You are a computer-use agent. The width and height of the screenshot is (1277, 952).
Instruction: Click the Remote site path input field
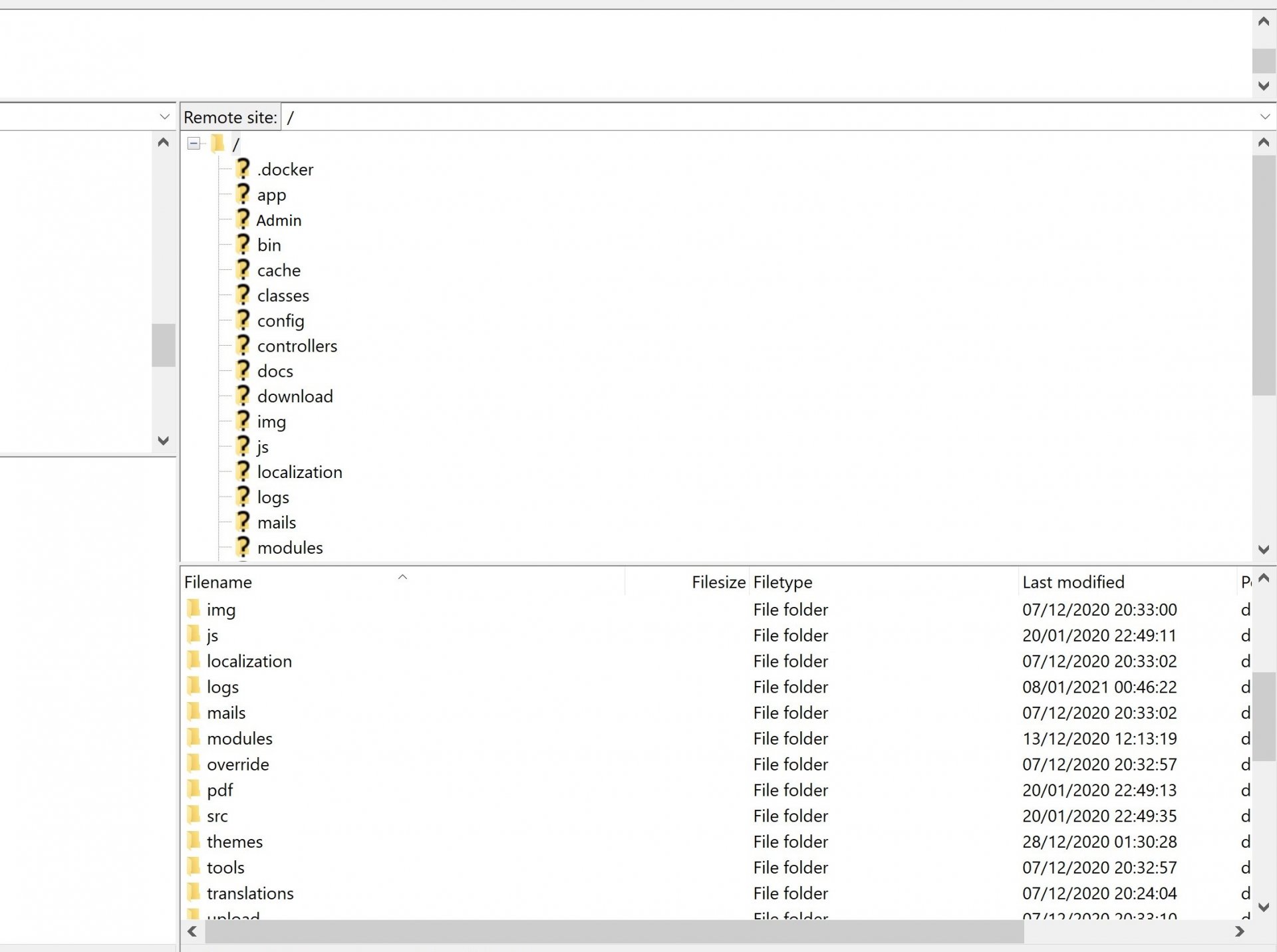click(x=768, y=117)
